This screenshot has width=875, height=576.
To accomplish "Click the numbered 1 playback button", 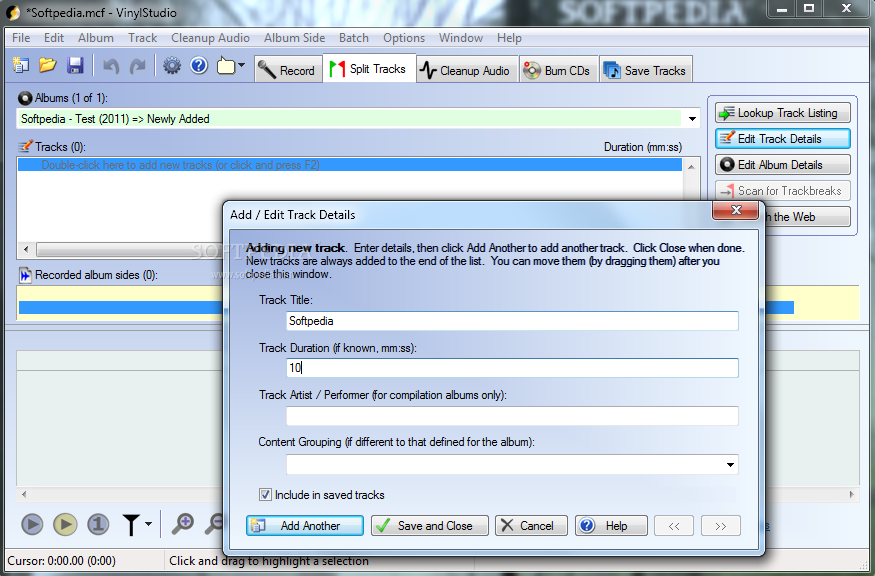I will [x=98, y=525].
